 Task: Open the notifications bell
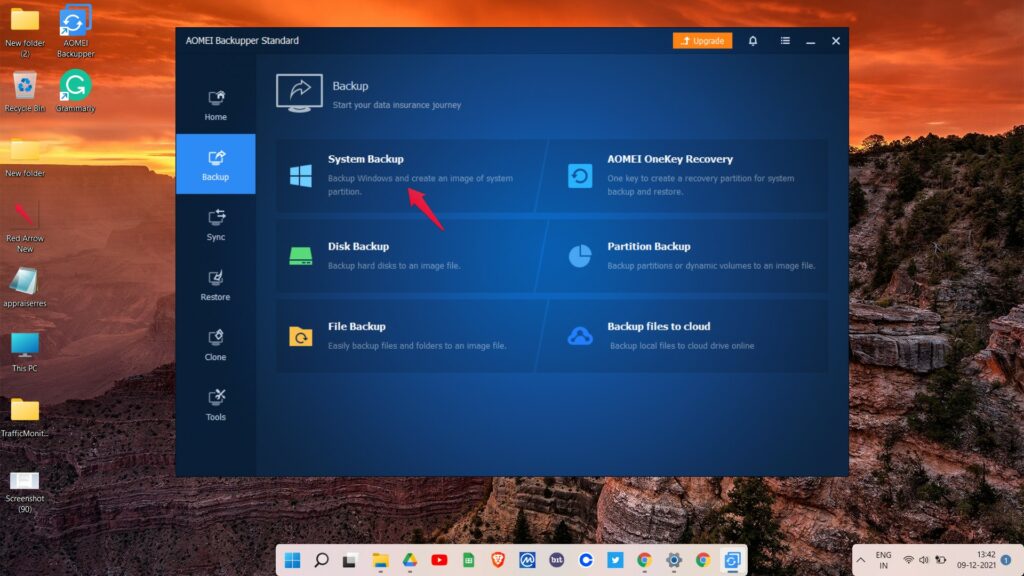(x=753, y=40)
